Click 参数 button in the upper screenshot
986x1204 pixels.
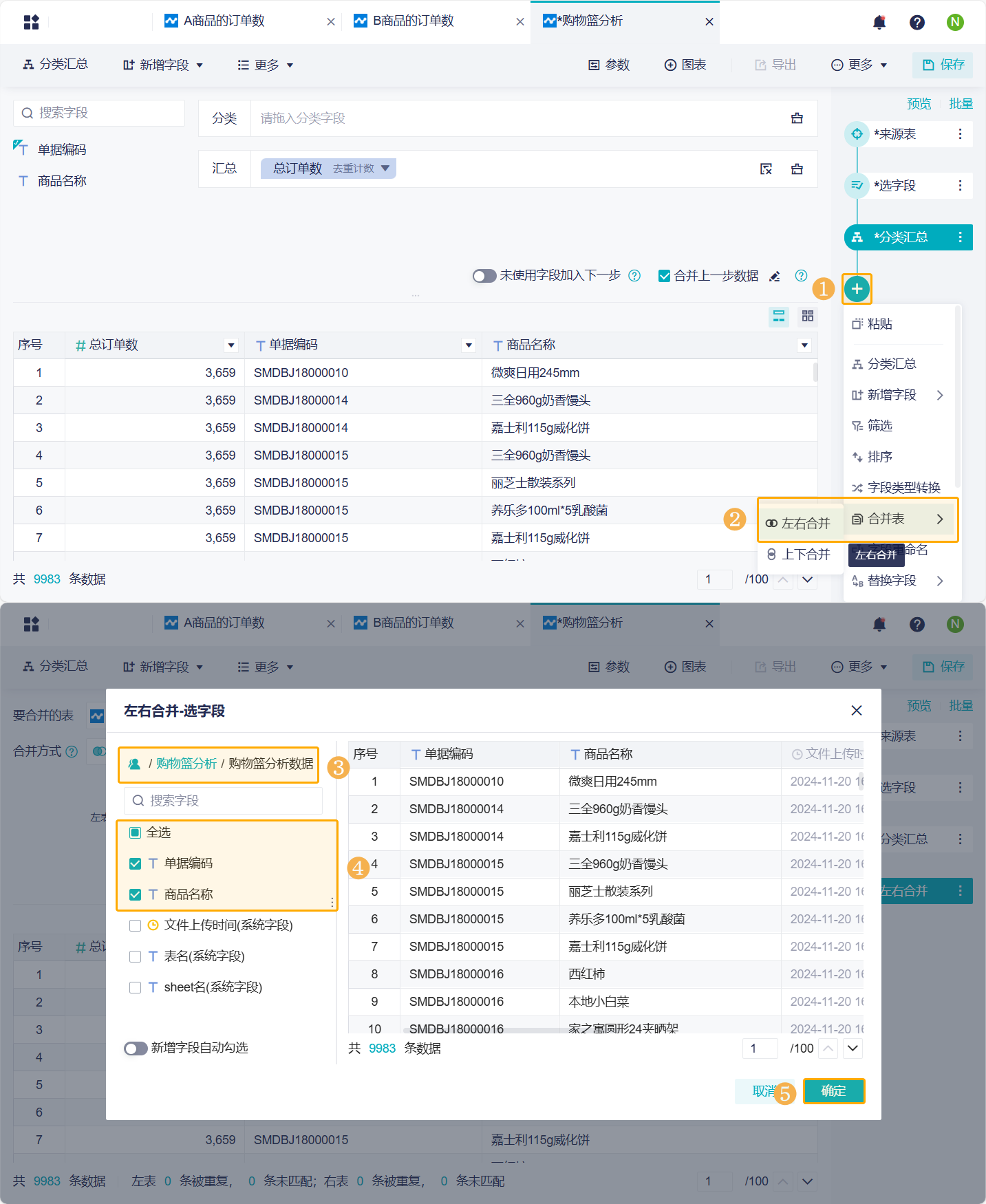click(609, 65)
